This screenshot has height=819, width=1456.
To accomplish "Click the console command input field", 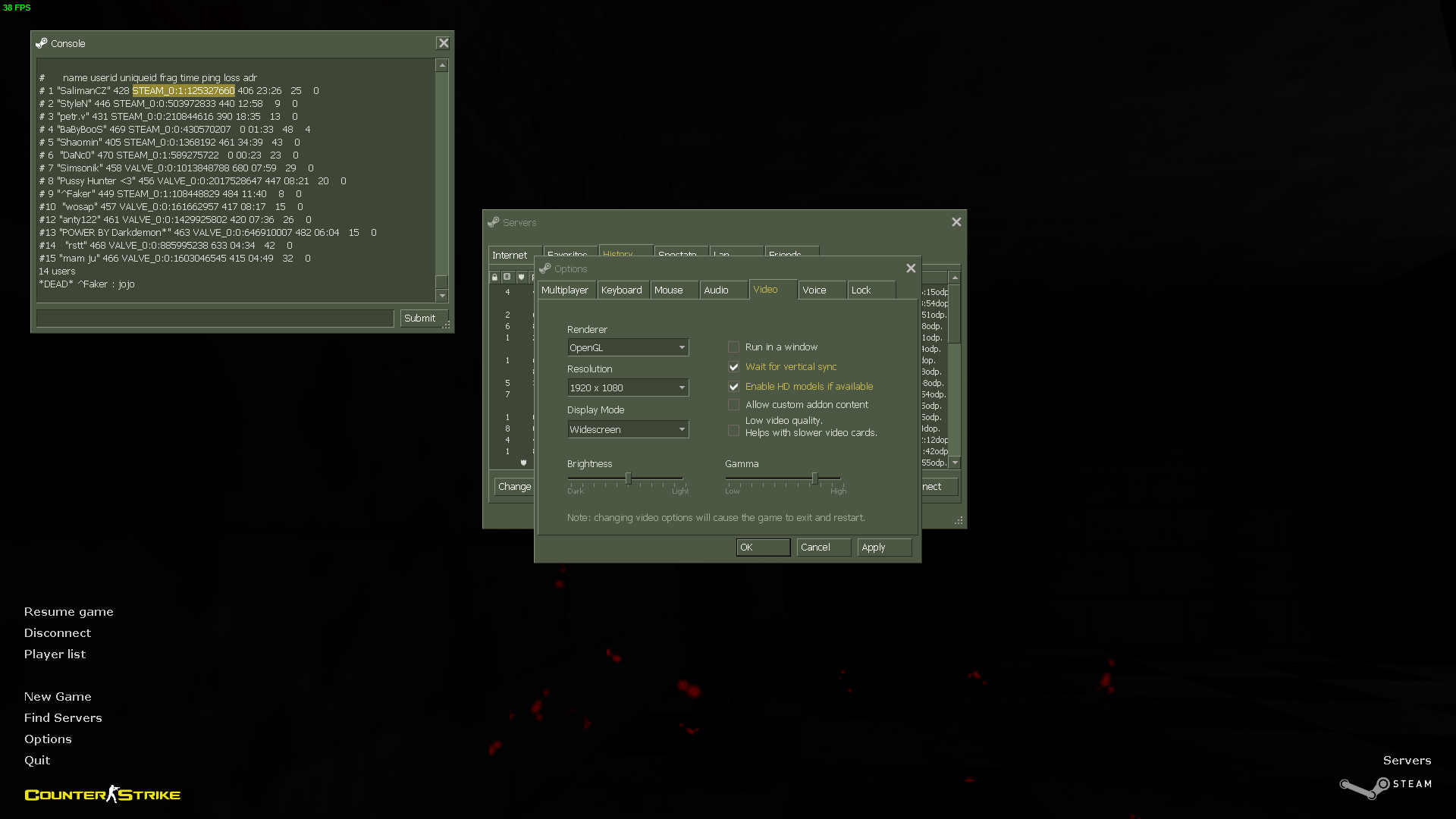I will pos(215,318).
